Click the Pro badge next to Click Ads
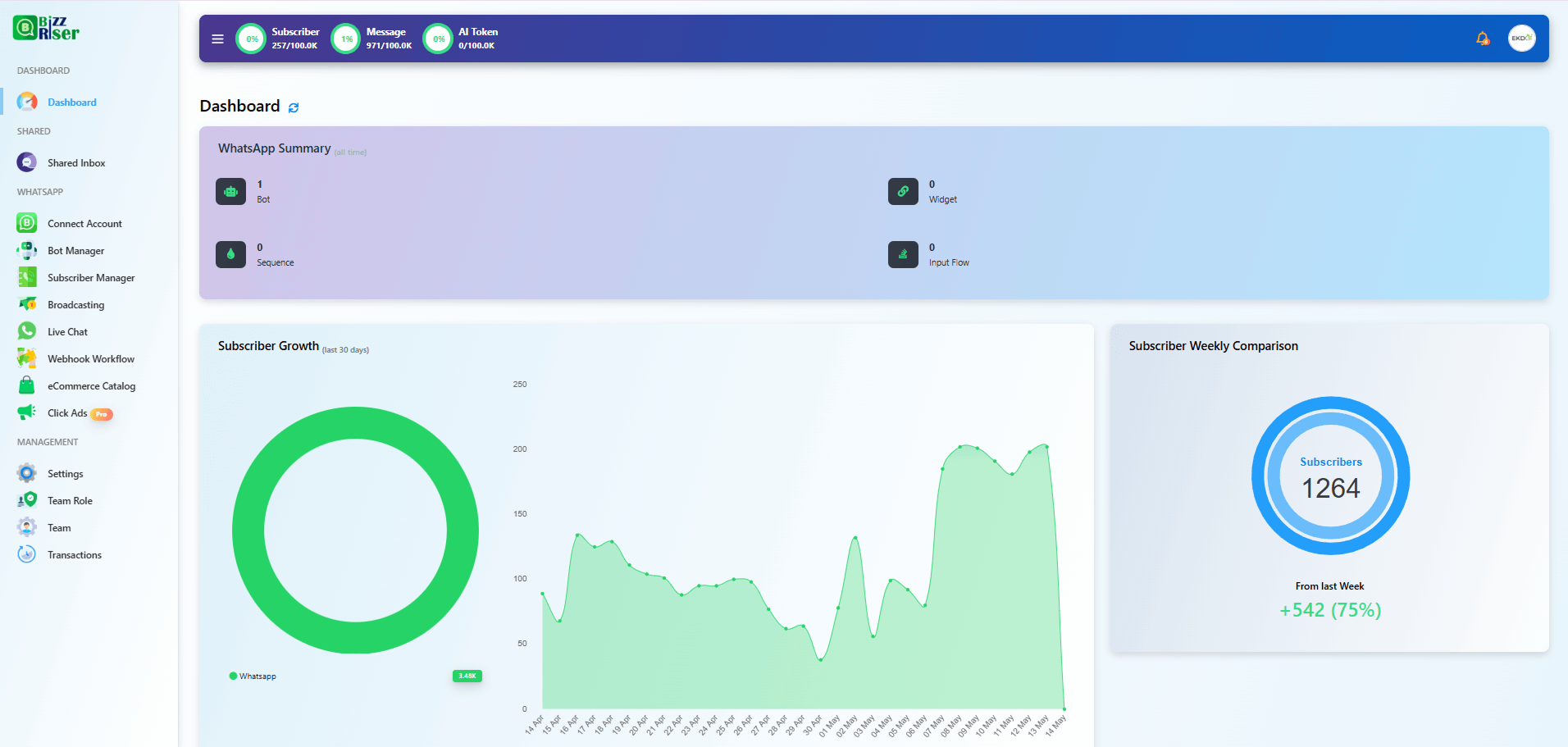This screenshot has width=1568, height=747. tap(101, 414)
